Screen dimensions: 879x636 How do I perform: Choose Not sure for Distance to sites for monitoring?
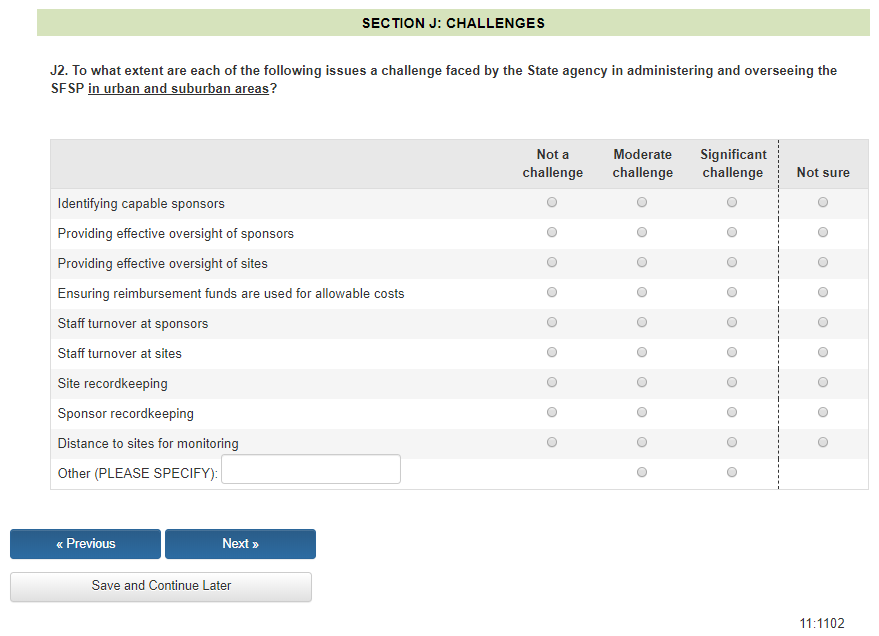823,442
